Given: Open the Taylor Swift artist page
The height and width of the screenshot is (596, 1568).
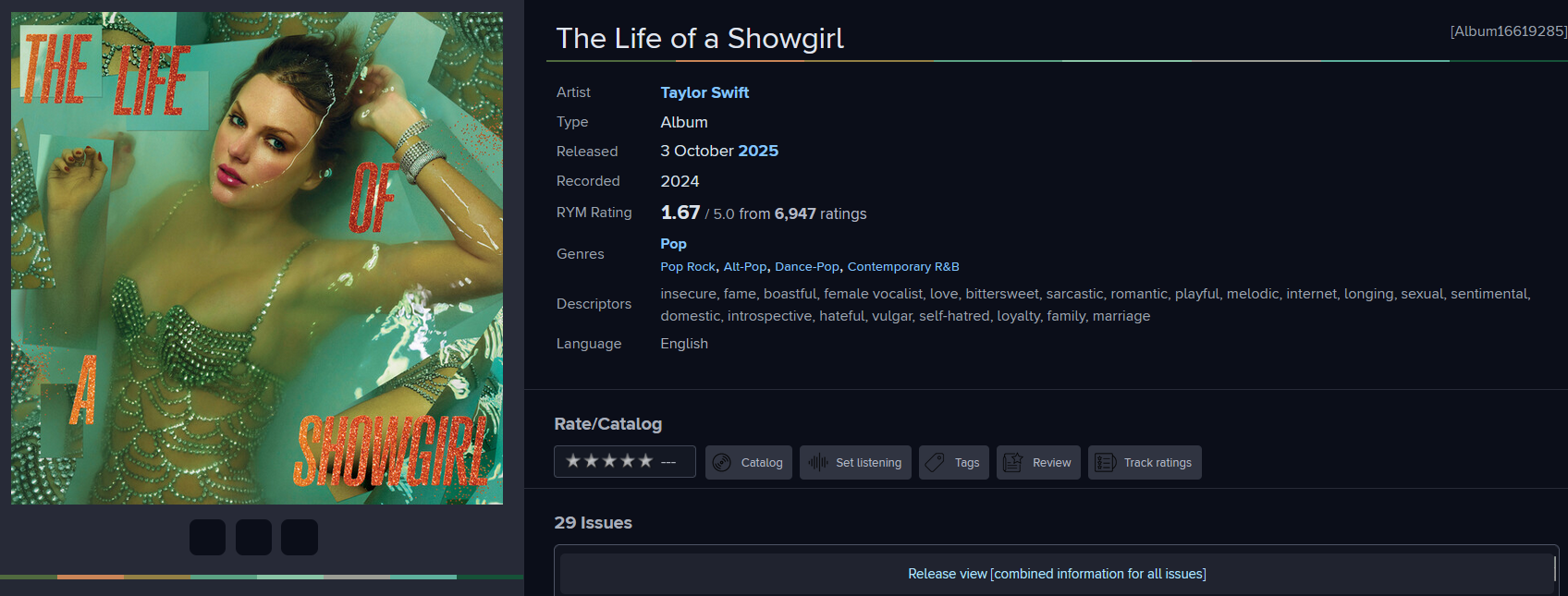Looking at the screenshot, I should point(704,92).
